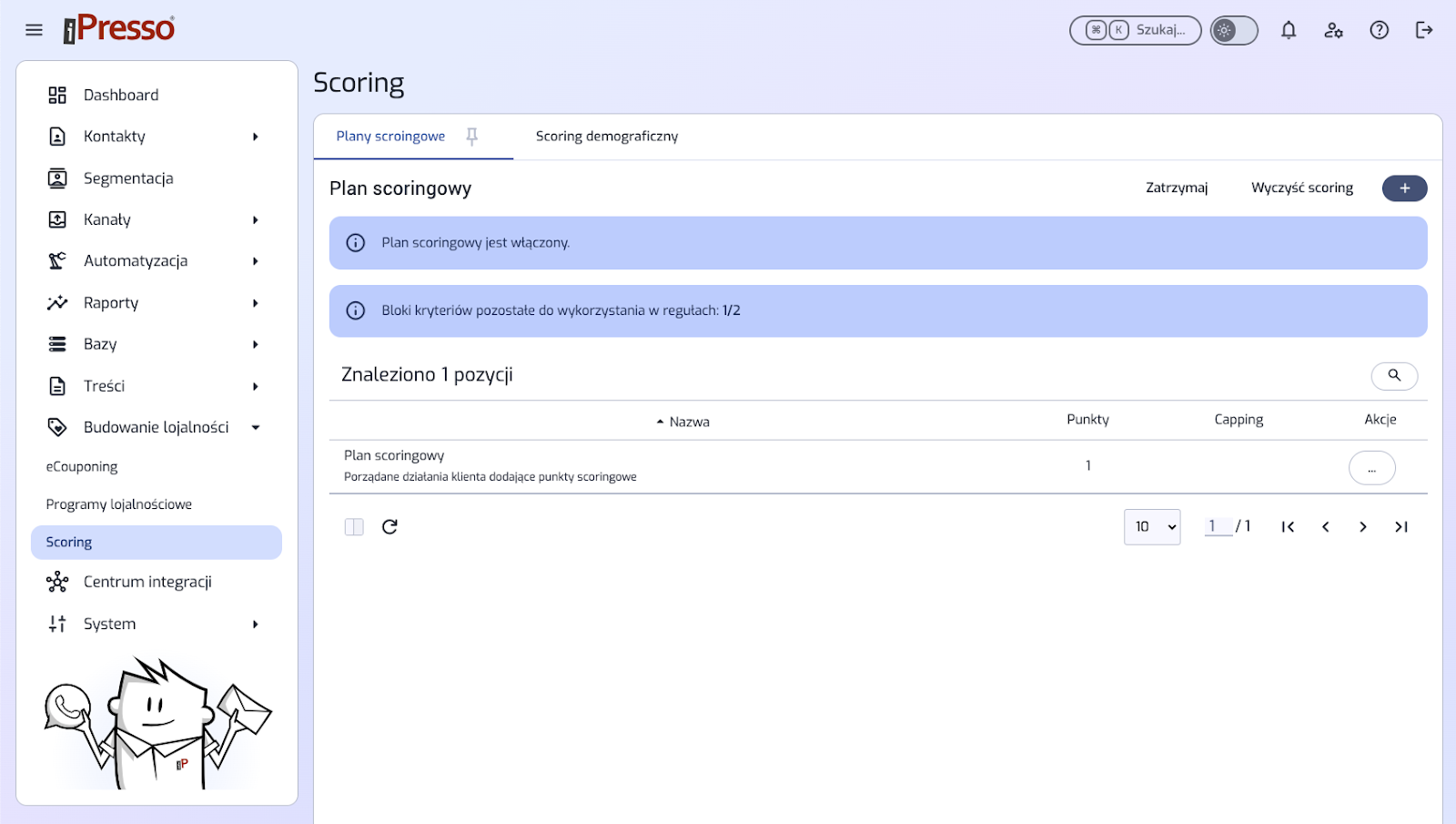1456x824 pixels.
Task: Click the iPresso mascot illustration
Action: 157,724
